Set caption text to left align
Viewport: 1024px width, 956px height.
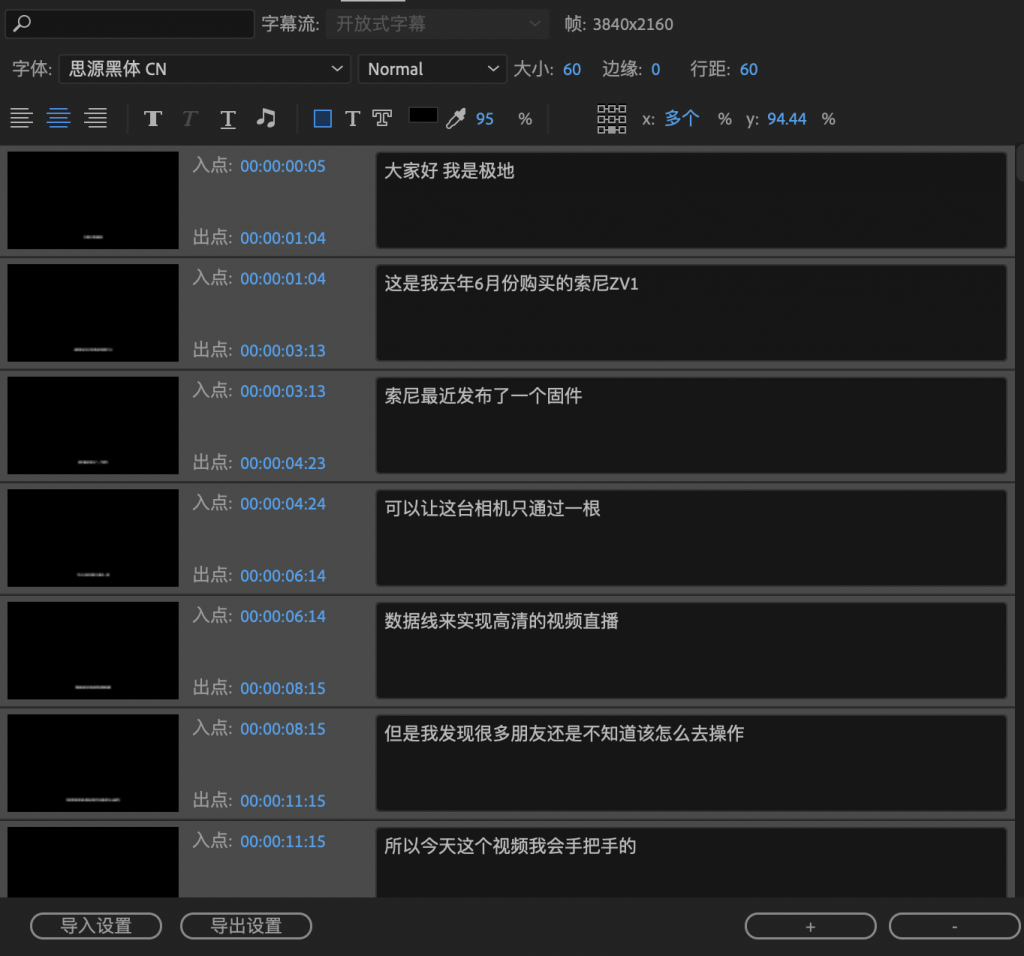(x=22, y=119)
